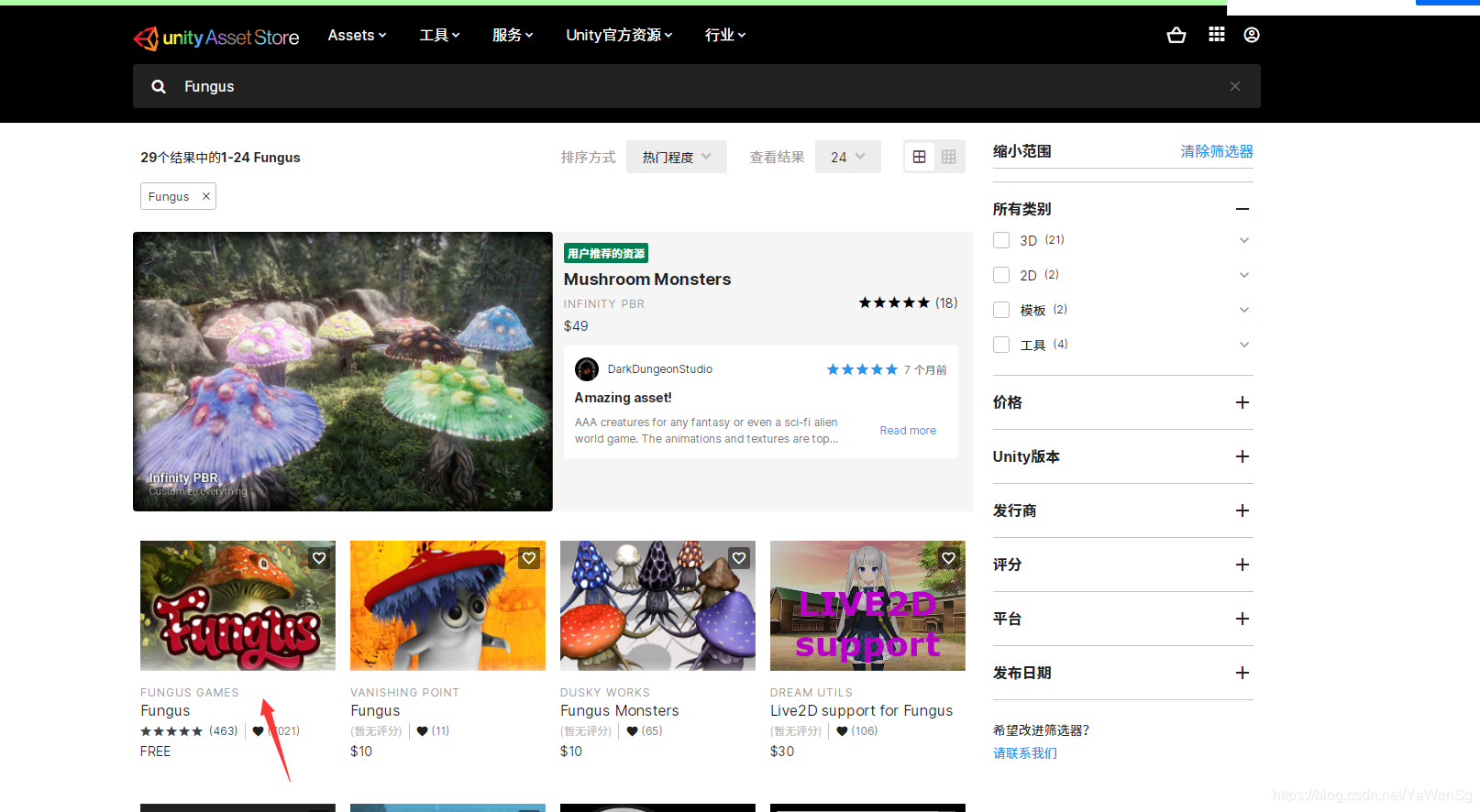Expand the 模板 subcategory chevron
1480x812 pixels.
(x=1244, y=310)
